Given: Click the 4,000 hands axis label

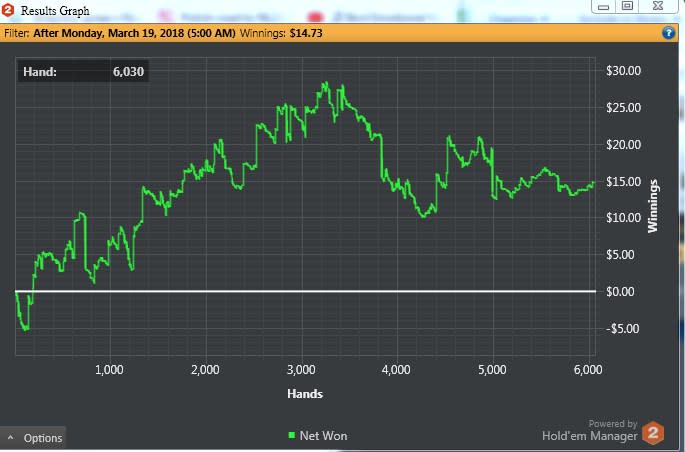Looking at the screenshot, I should pyautogui.click(x=396, y=370).
